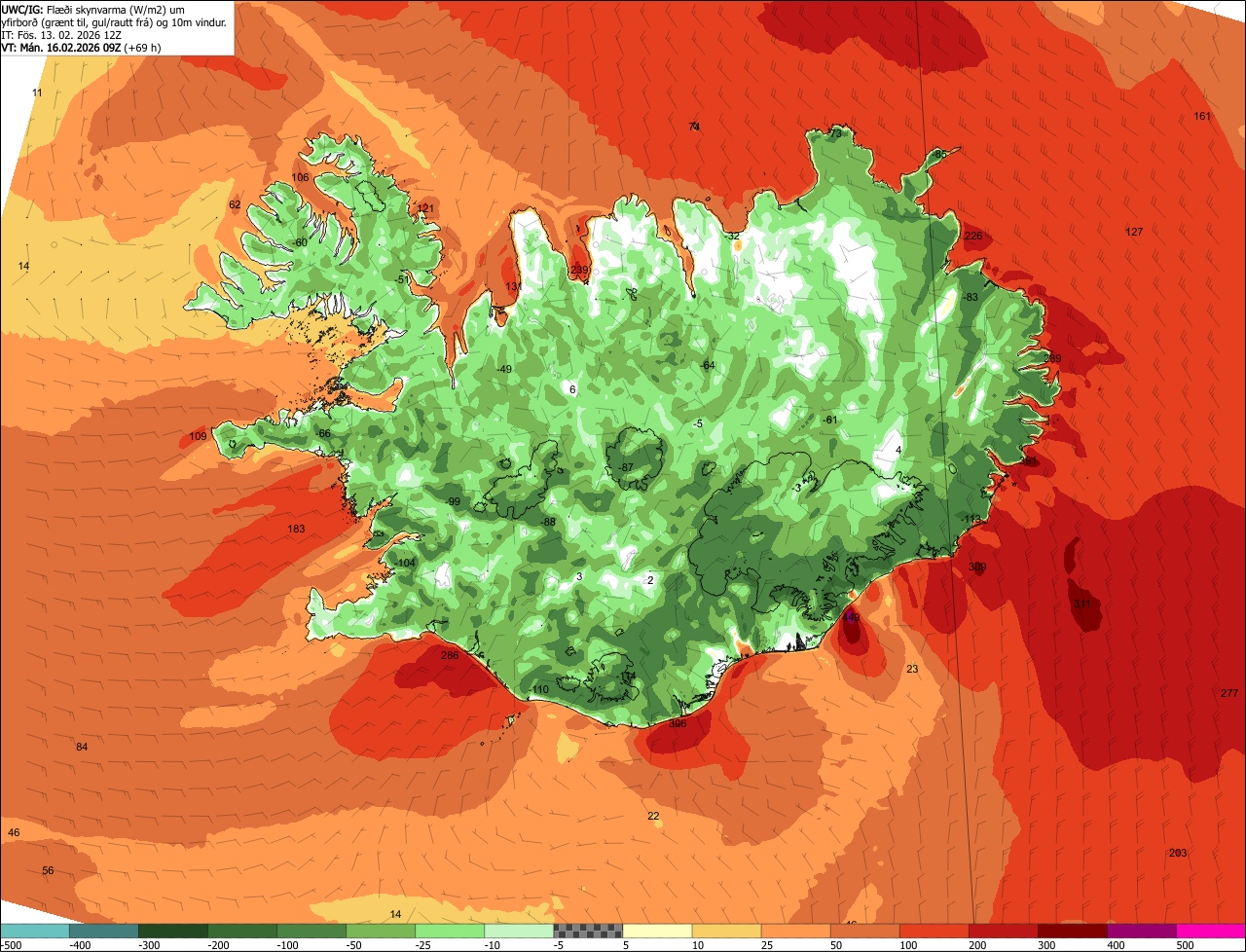The height and width of the screenshot is (952, 1246).
Task: Click the land value -99 in western Iceland
Action: 452,502
